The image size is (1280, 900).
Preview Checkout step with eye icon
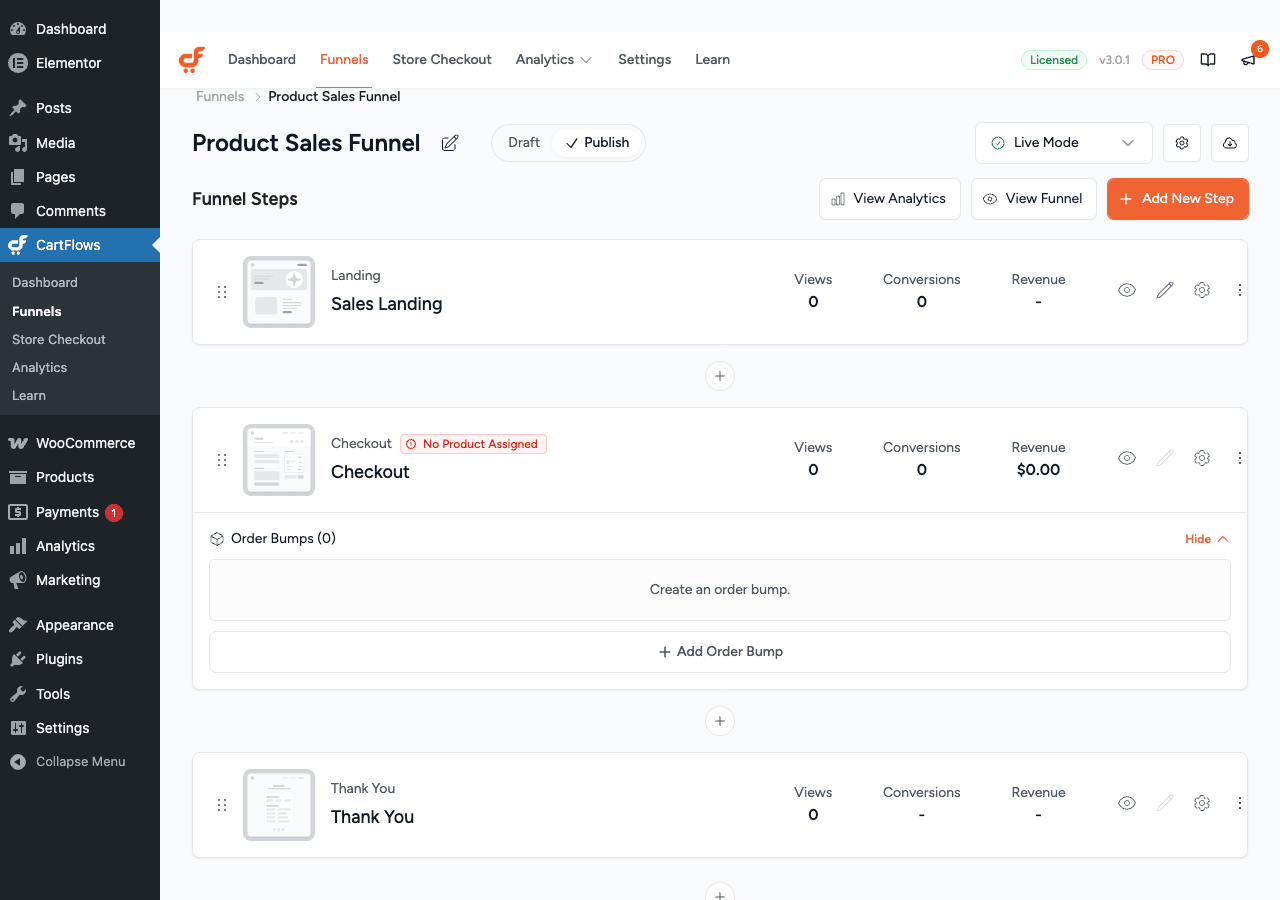[x=1127, y=458]
